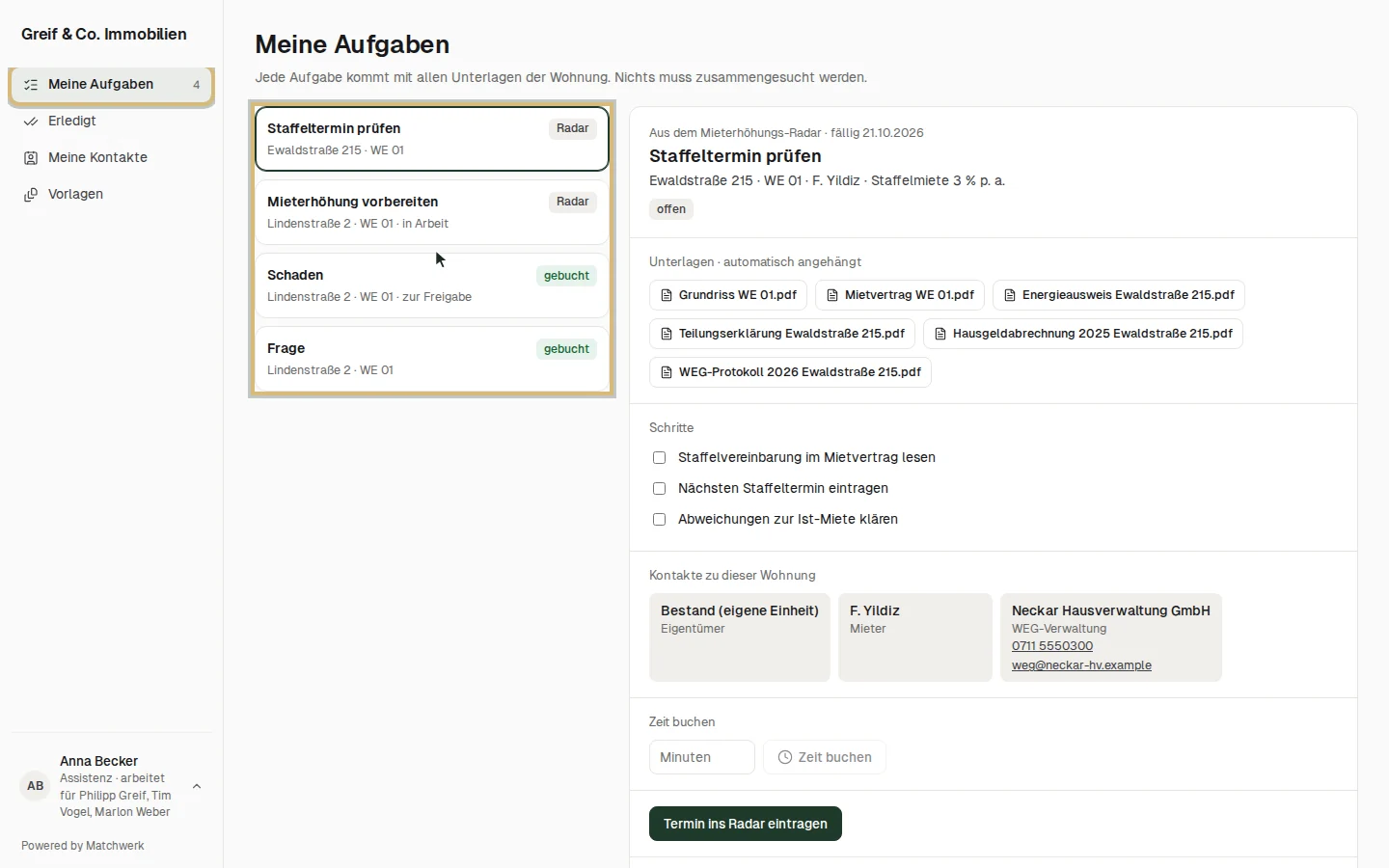
Task: Click the Meine Aufgaben checklist icon
Action: pos(31,85)
